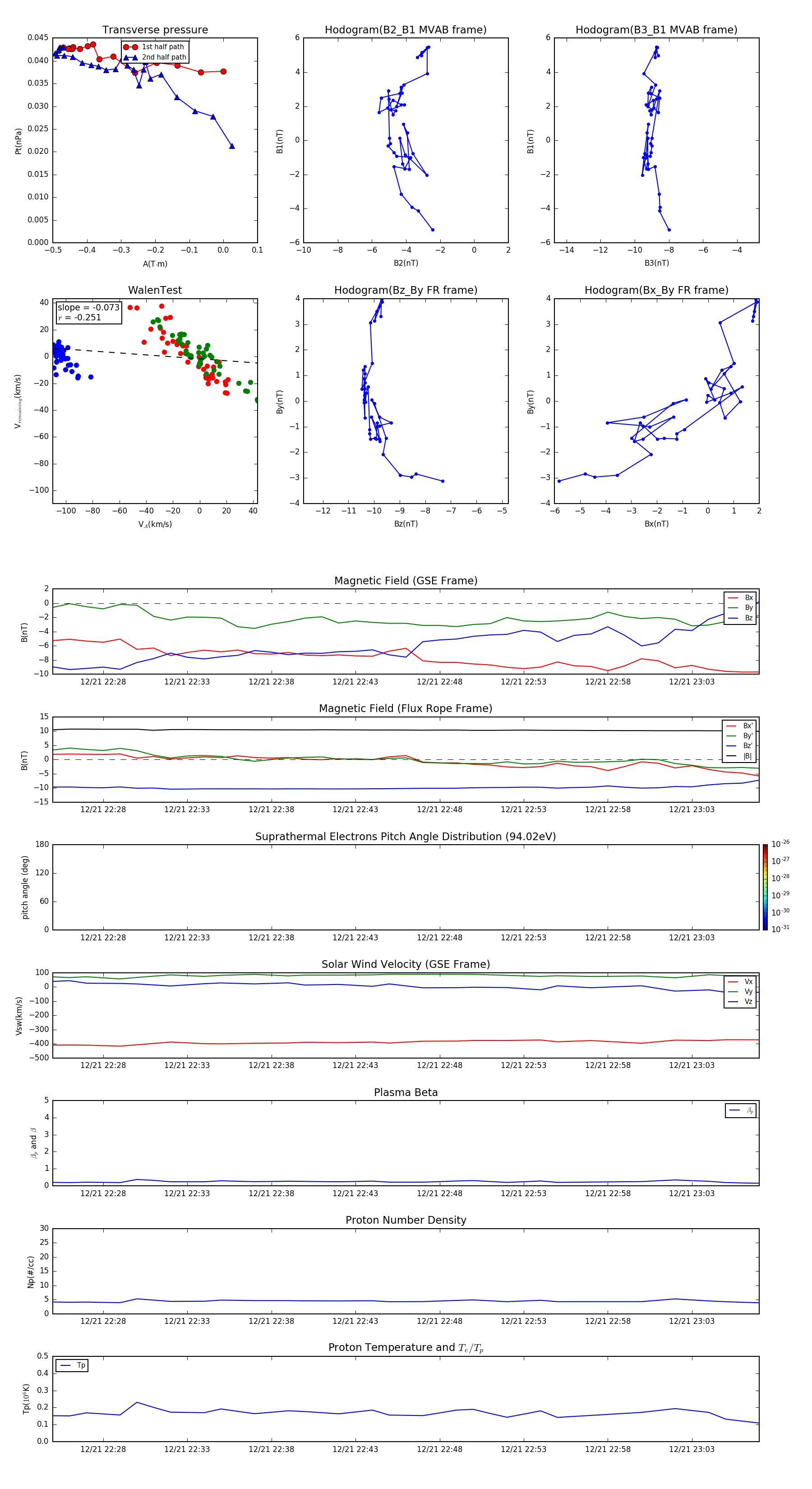Viewport: 812px width, 1489px height.
Task: Click the 'V_A(km/s)' x-axis label
Action: pyautogui.click(x=155, y=524)
